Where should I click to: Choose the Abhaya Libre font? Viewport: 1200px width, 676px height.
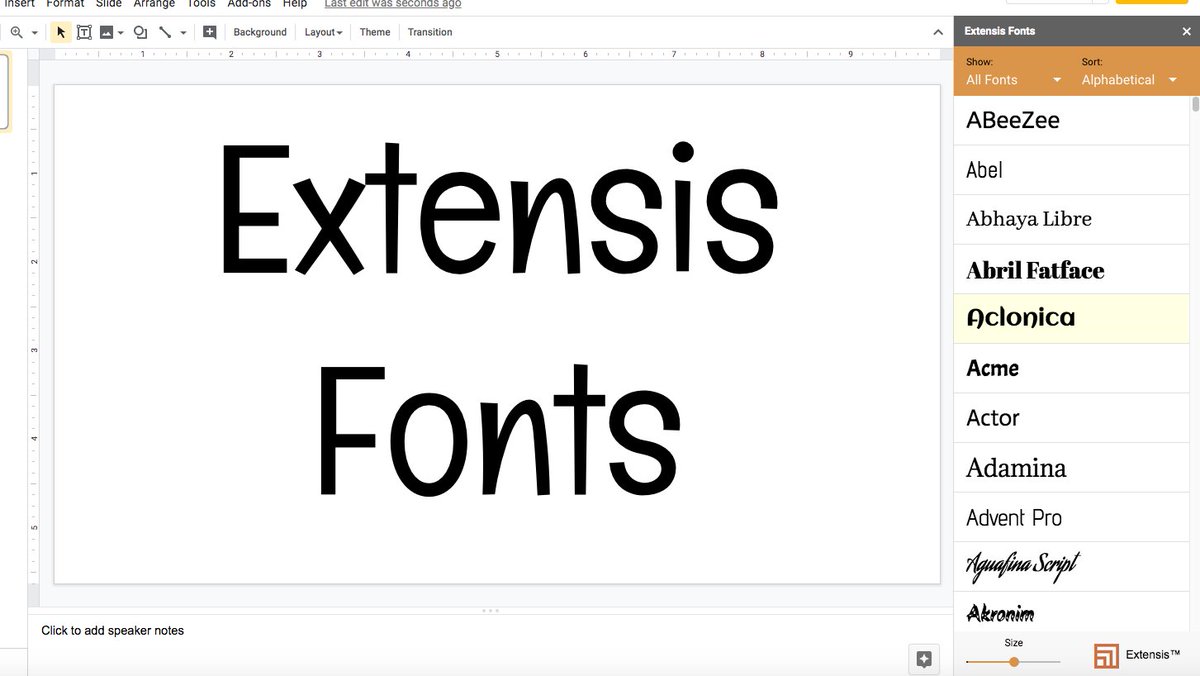click(x=1071, y=220)
